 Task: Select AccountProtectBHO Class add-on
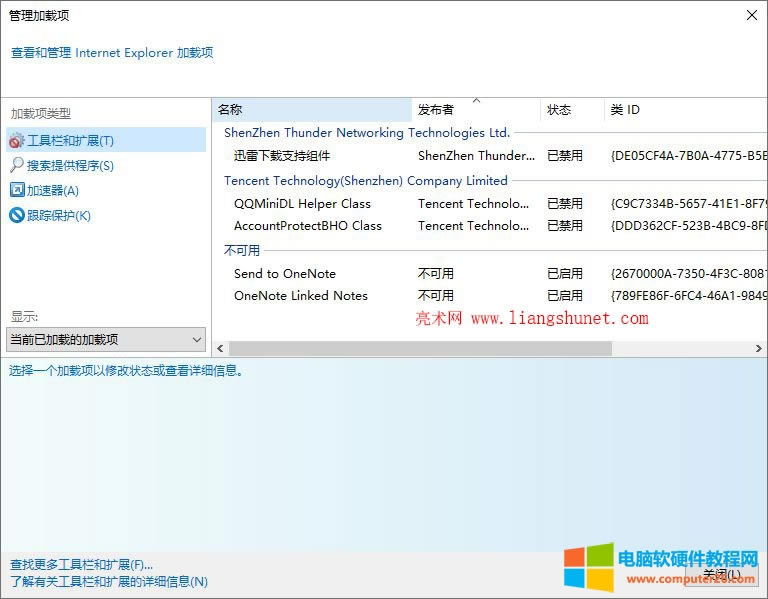[308, 226]
